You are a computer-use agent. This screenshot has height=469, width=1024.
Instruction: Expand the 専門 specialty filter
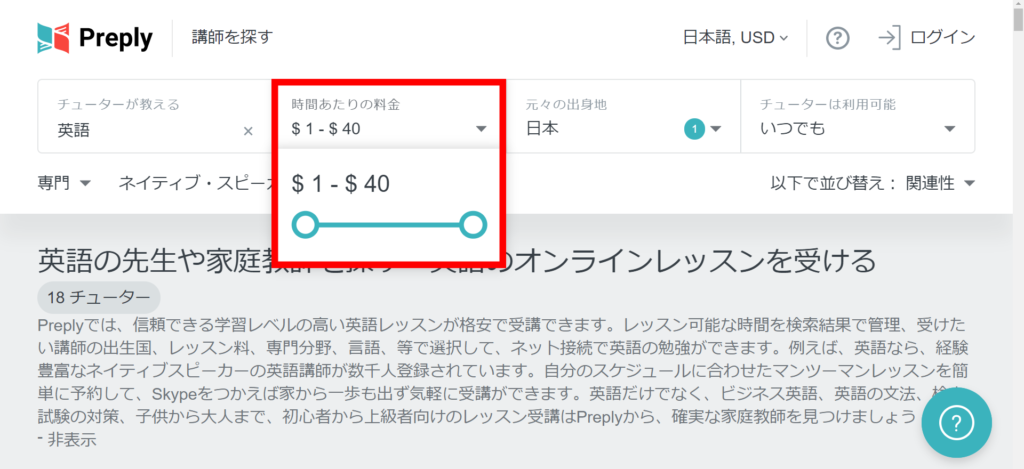[65, 183]
